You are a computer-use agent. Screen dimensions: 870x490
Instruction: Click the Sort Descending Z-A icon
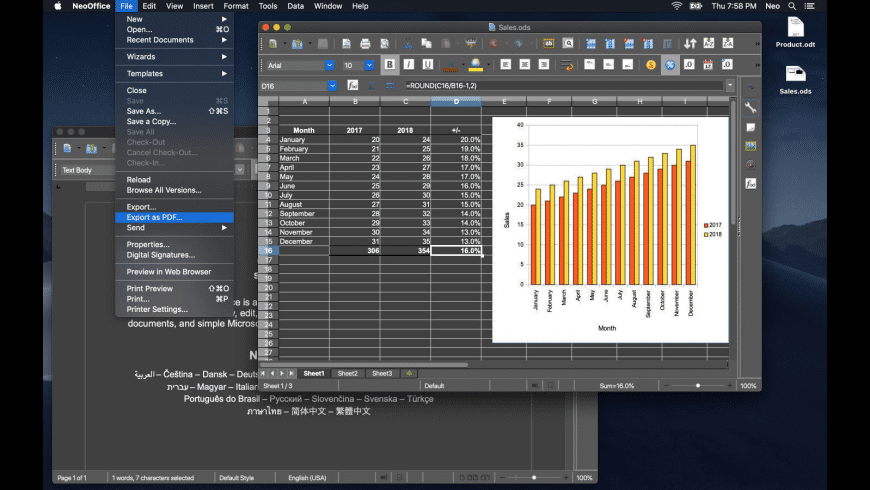(x=728, y=43)
